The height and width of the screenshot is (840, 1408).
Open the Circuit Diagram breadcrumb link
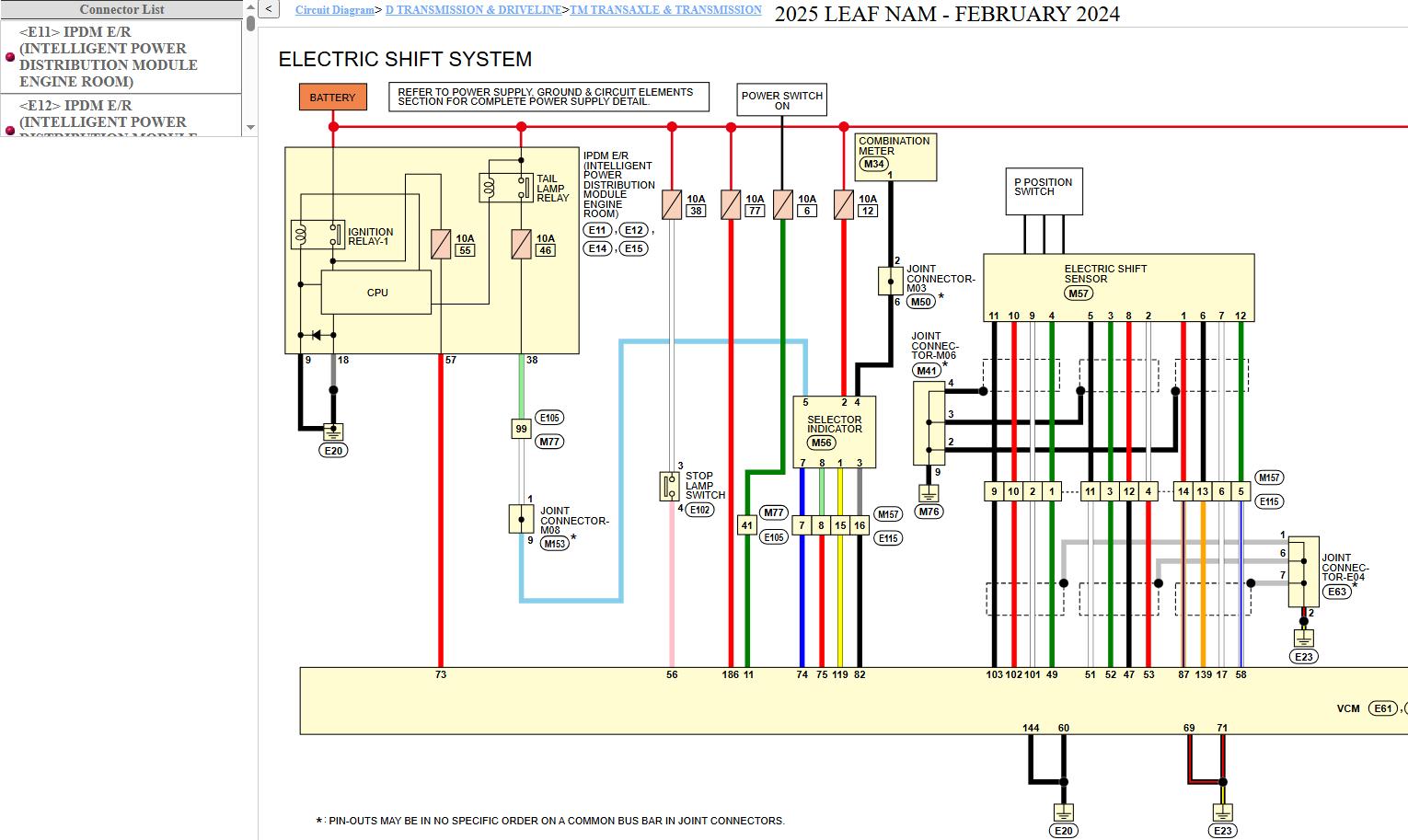335,10
